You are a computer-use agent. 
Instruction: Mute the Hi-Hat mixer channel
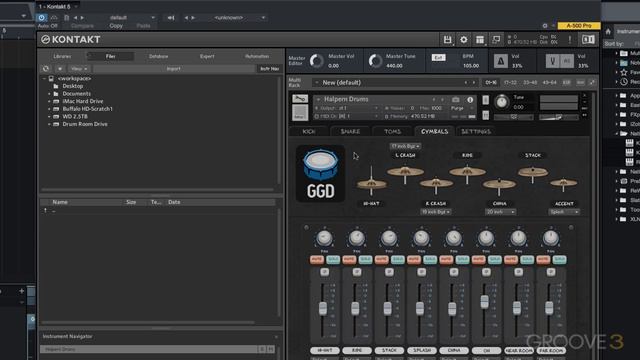pyautogui.click(x=317, y=260)
